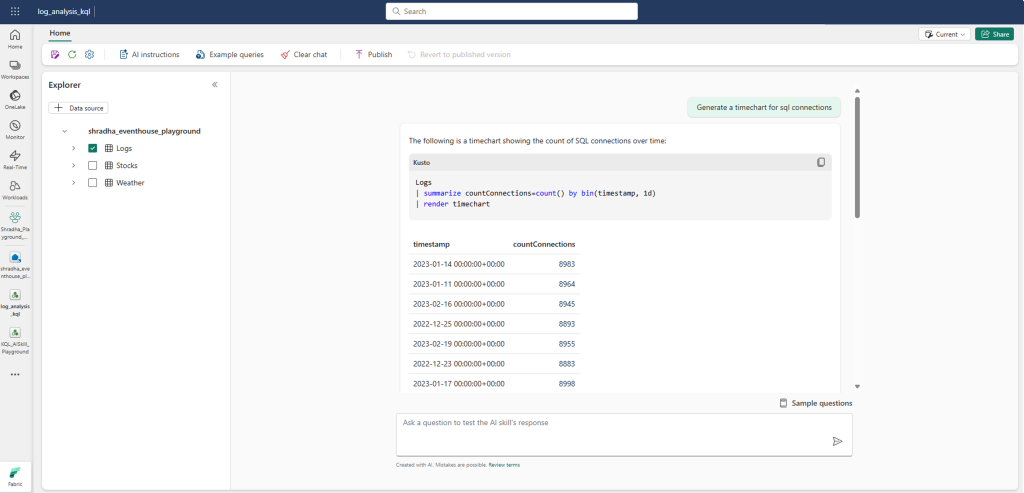Open the settings gear in toolbar
Image resolution: width=1024 pixels, height=493 pixels.
(x=89, y=55)
